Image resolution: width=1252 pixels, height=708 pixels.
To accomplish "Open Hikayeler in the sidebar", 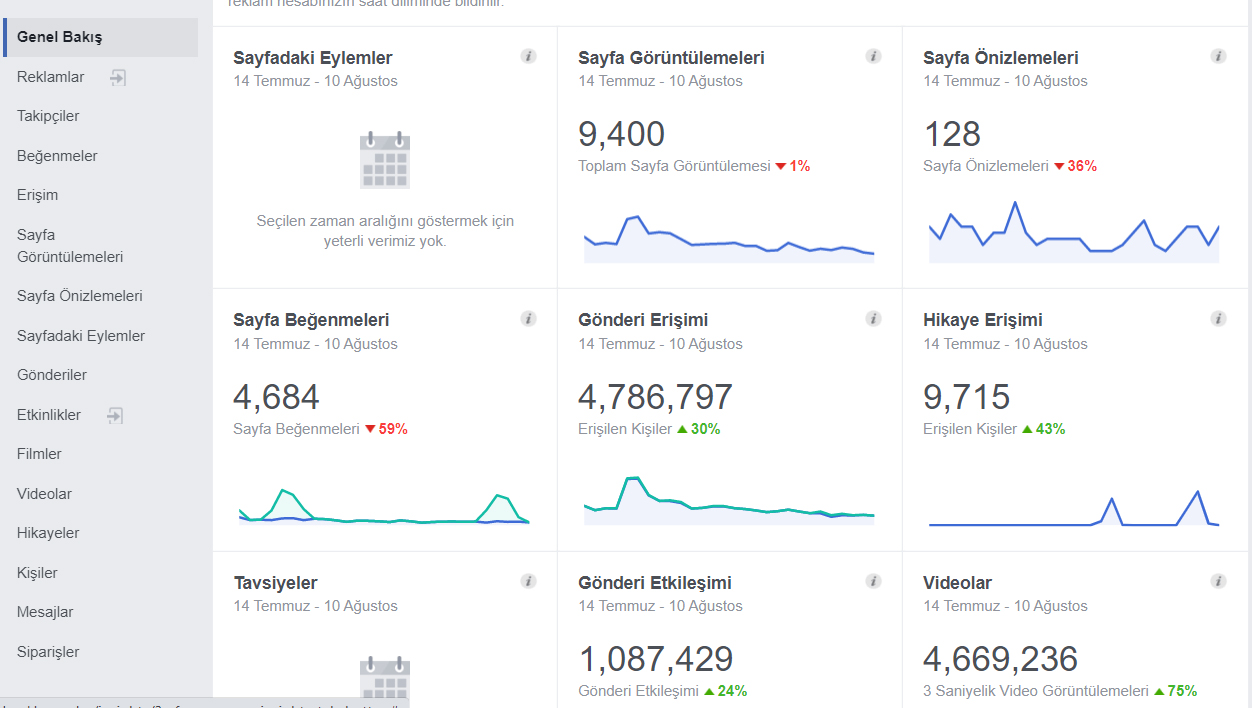I will (x=48, y=533).
